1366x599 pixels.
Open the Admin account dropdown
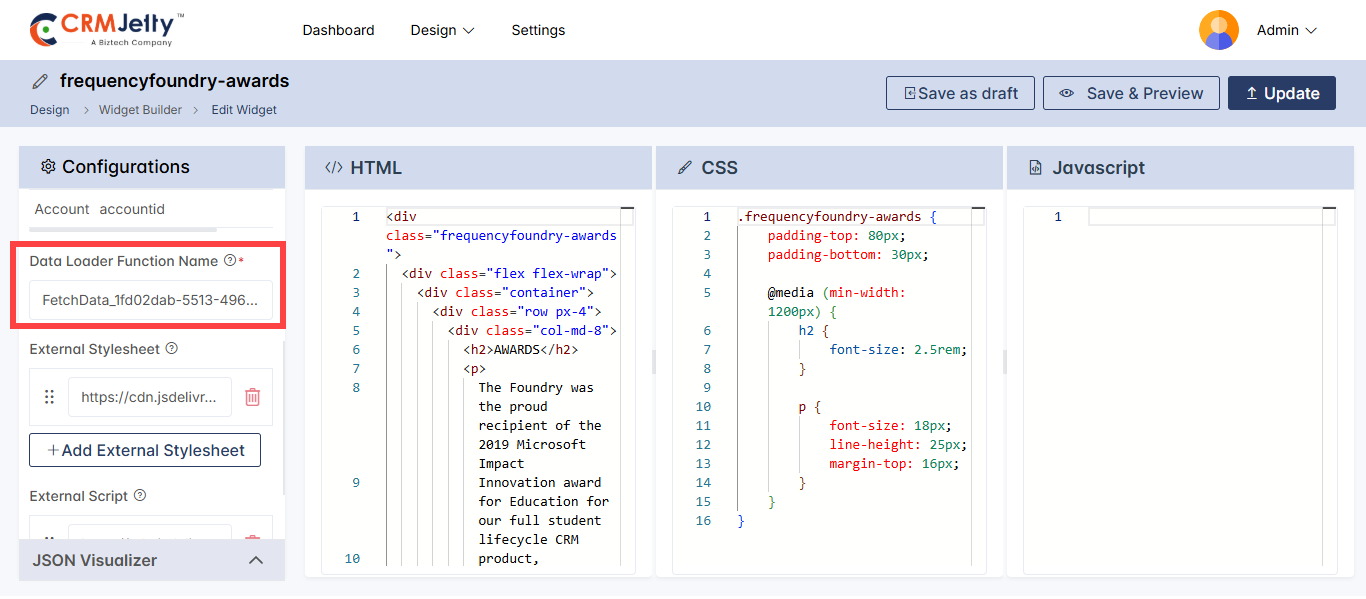pos(1286,30)
